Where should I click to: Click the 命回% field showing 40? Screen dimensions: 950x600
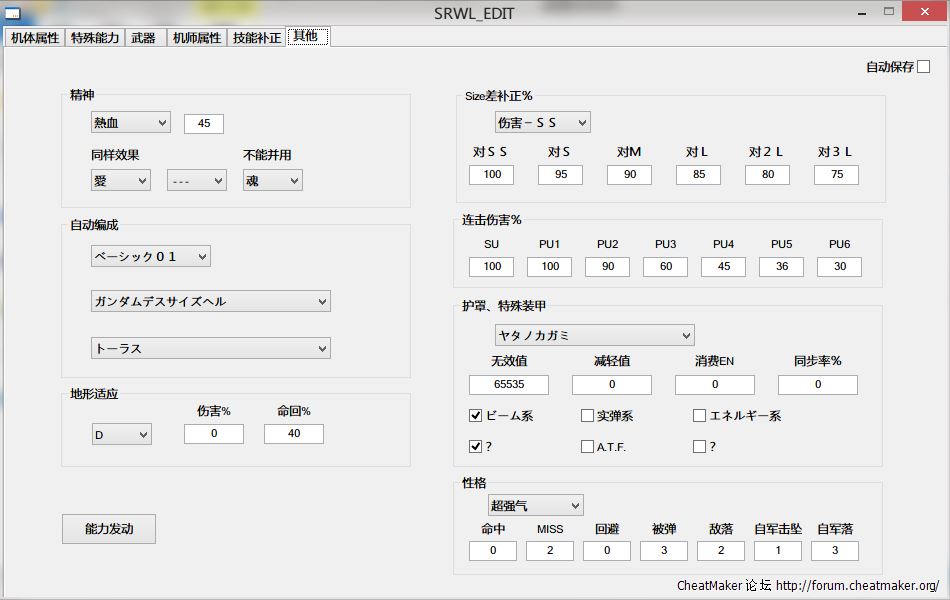293,433
